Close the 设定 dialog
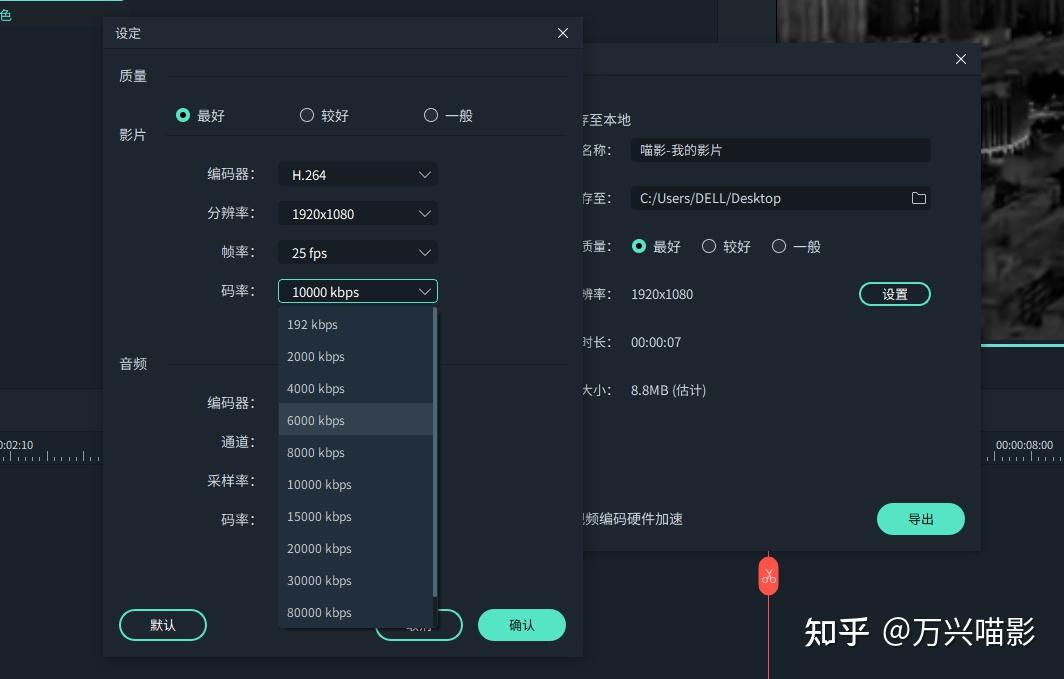Viewport: 1064px width, 679px height. [563, 33]
